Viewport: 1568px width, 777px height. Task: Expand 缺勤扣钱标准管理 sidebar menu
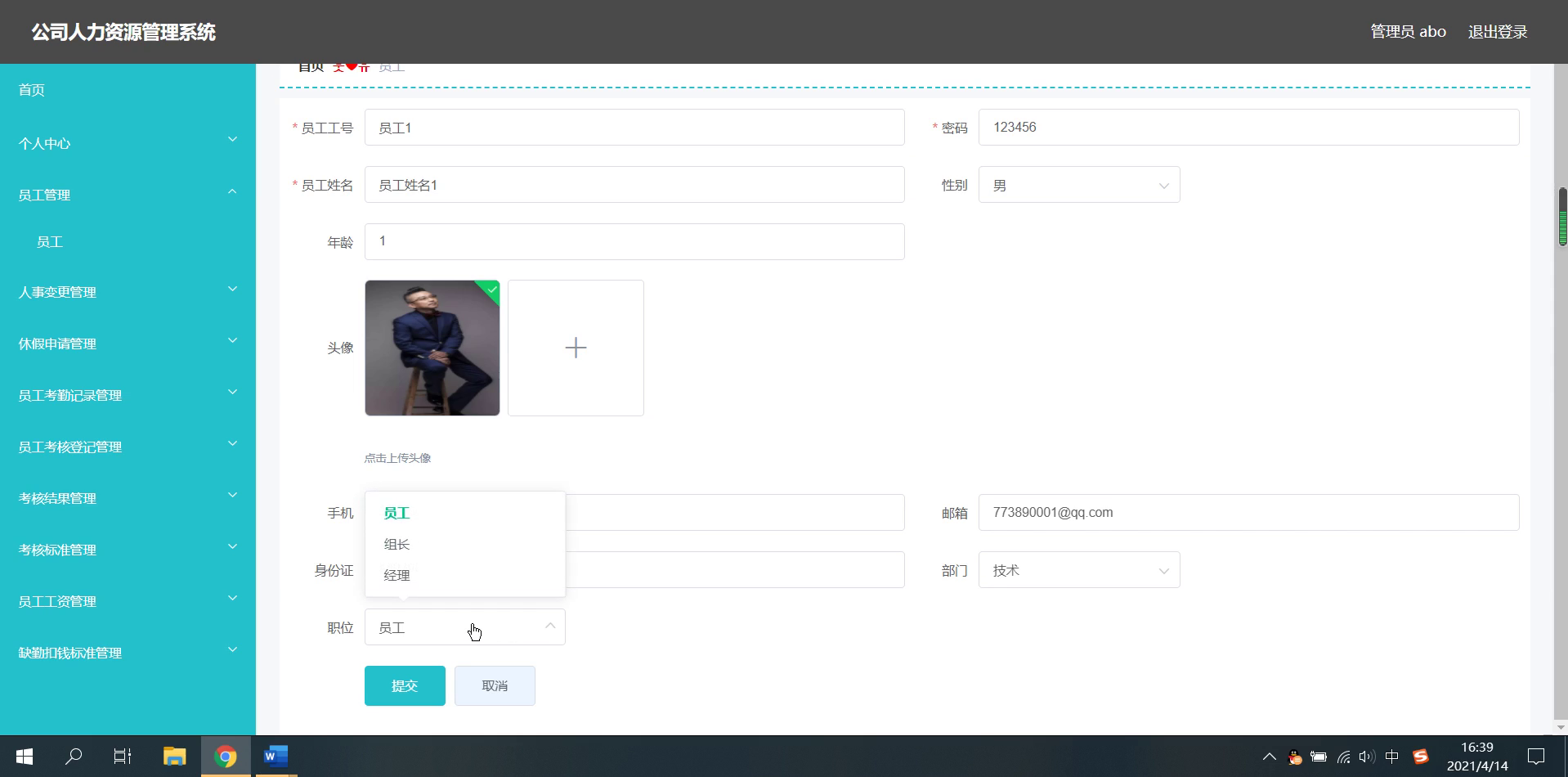[x=128, y=653]
